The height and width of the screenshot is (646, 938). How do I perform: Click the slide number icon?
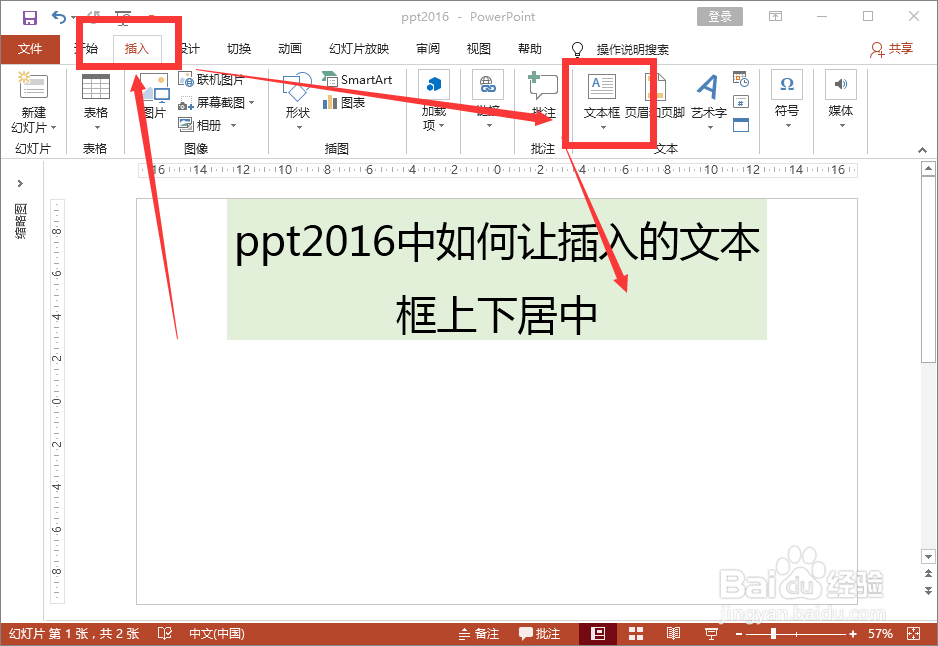[741, 102]
